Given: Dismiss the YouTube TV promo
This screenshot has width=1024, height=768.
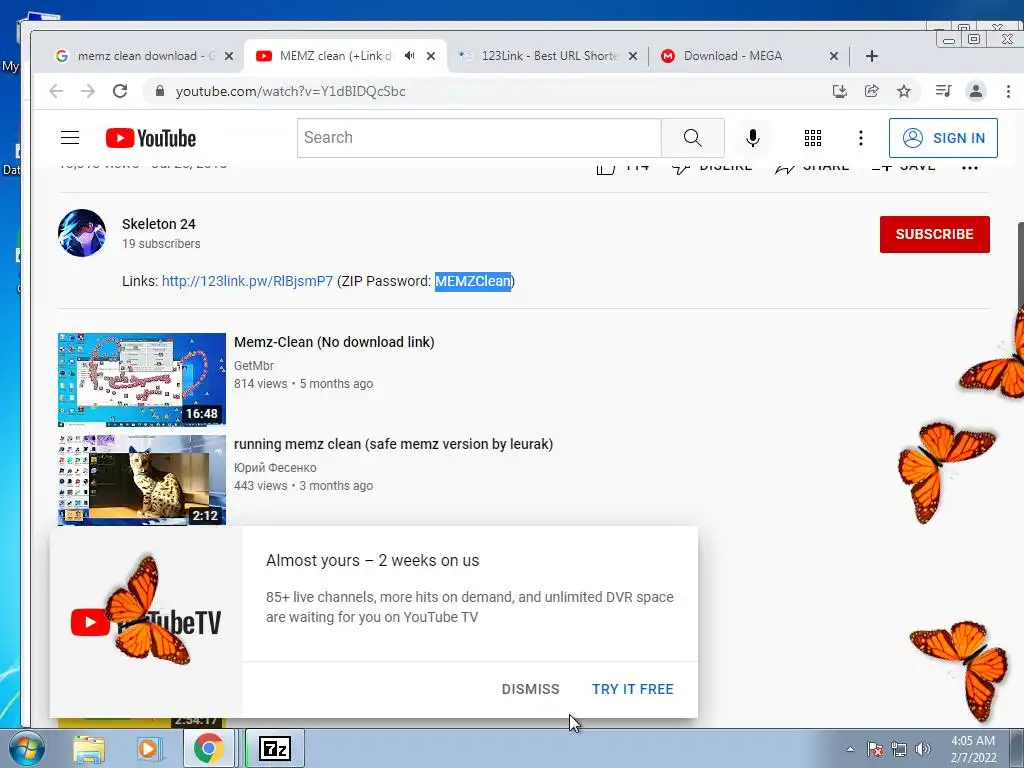Looking at the screenshot, I should tap(530, 689).
